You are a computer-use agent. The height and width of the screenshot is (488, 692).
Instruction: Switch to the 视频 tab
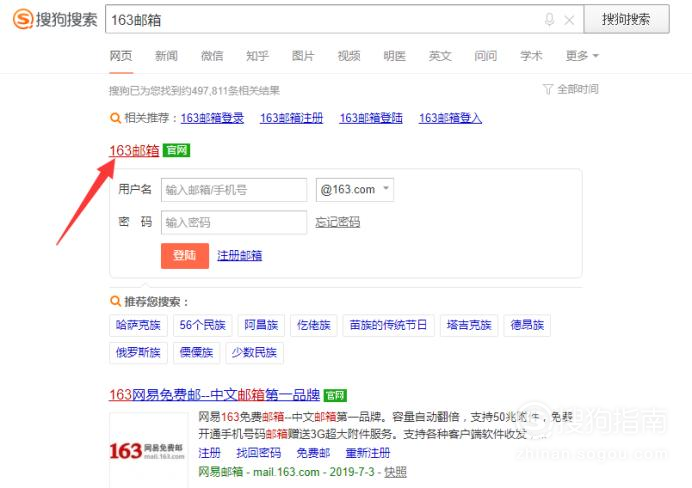coord(349,56)
